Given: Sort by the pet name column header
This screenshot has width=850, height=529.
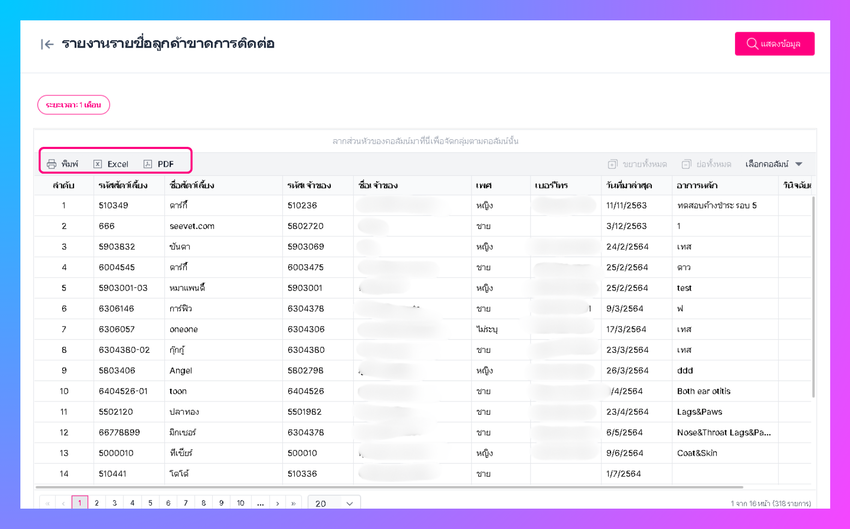Looking at the screenshot, I should [223, 185].
